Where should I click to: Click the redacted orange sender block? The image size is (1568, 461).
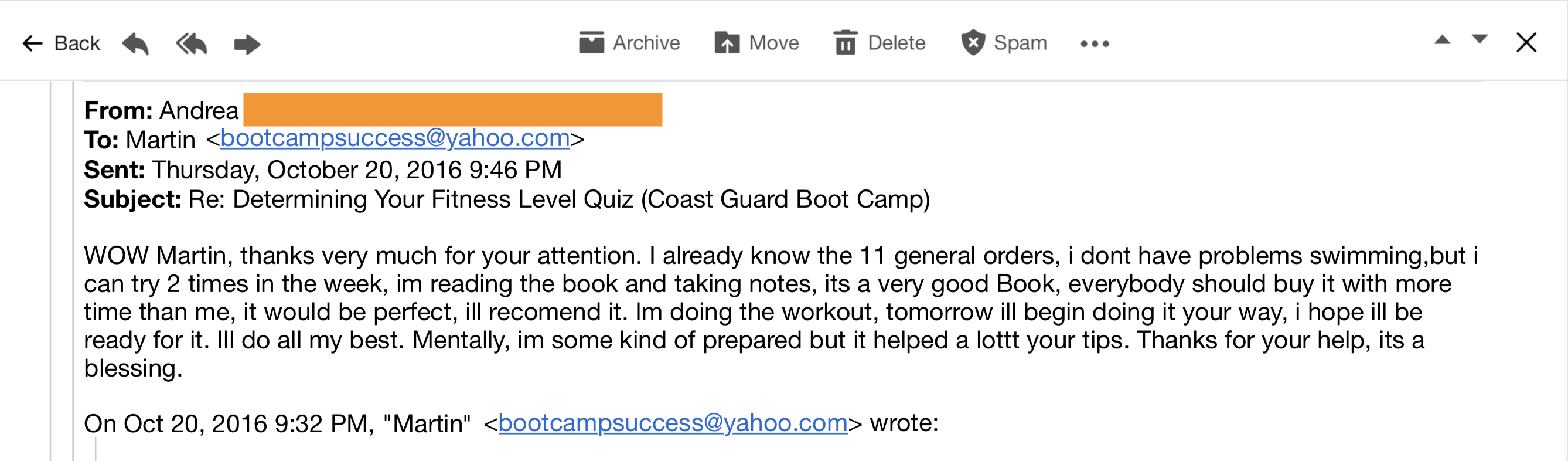tap(454, 110)
